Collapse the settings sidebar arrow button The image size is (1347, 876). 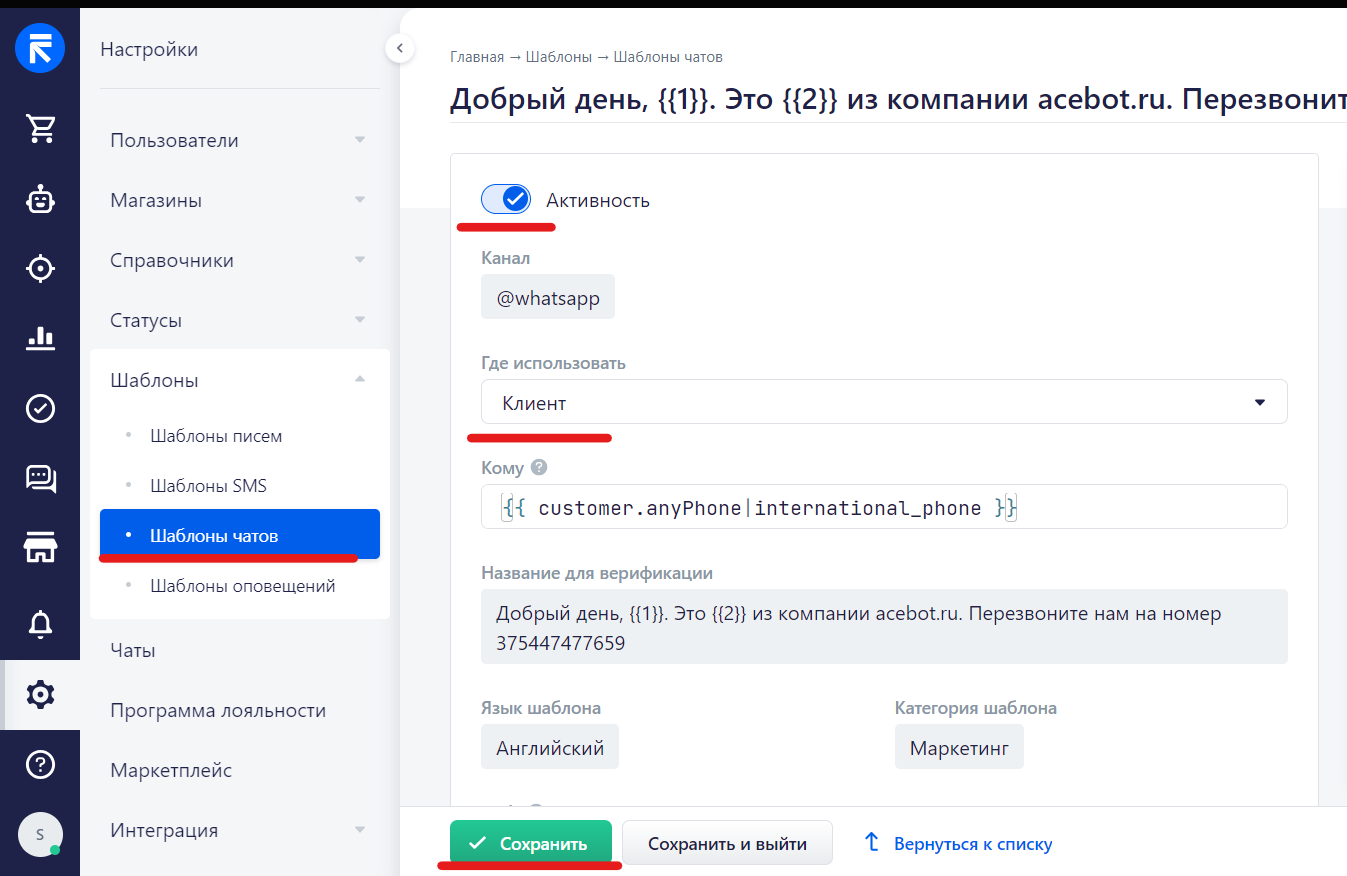pos(399,48)
